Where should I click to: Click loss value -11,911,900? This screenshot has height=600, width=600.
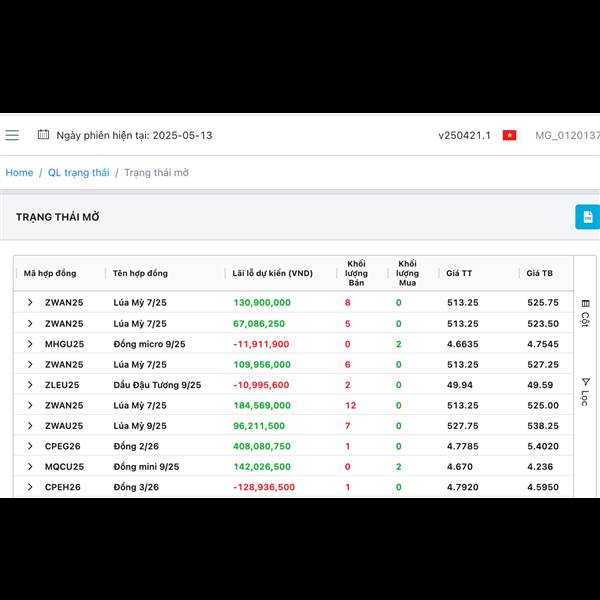point(261,344)
